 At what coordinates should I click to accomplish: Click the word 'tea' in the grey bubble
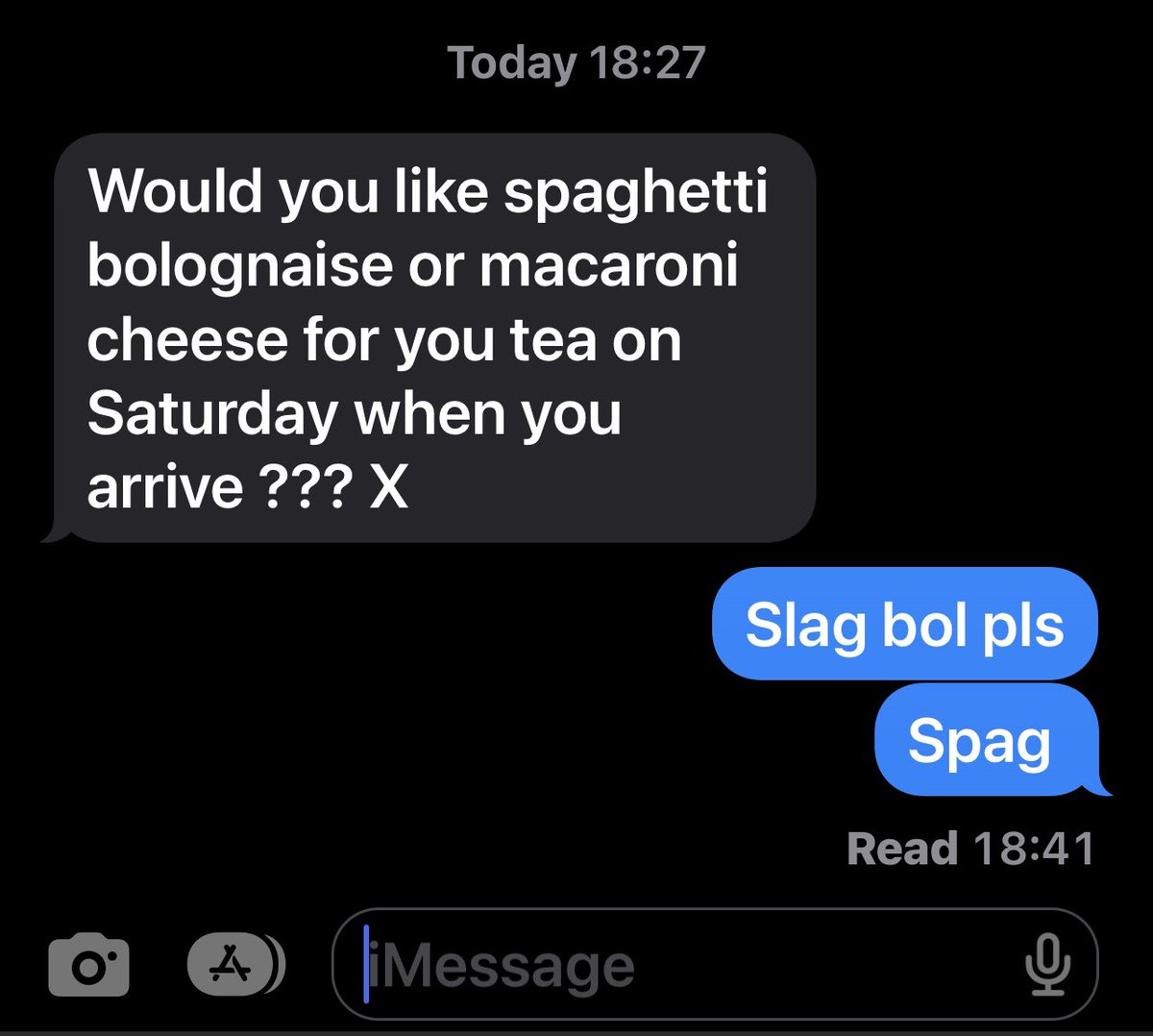point(548,342)
